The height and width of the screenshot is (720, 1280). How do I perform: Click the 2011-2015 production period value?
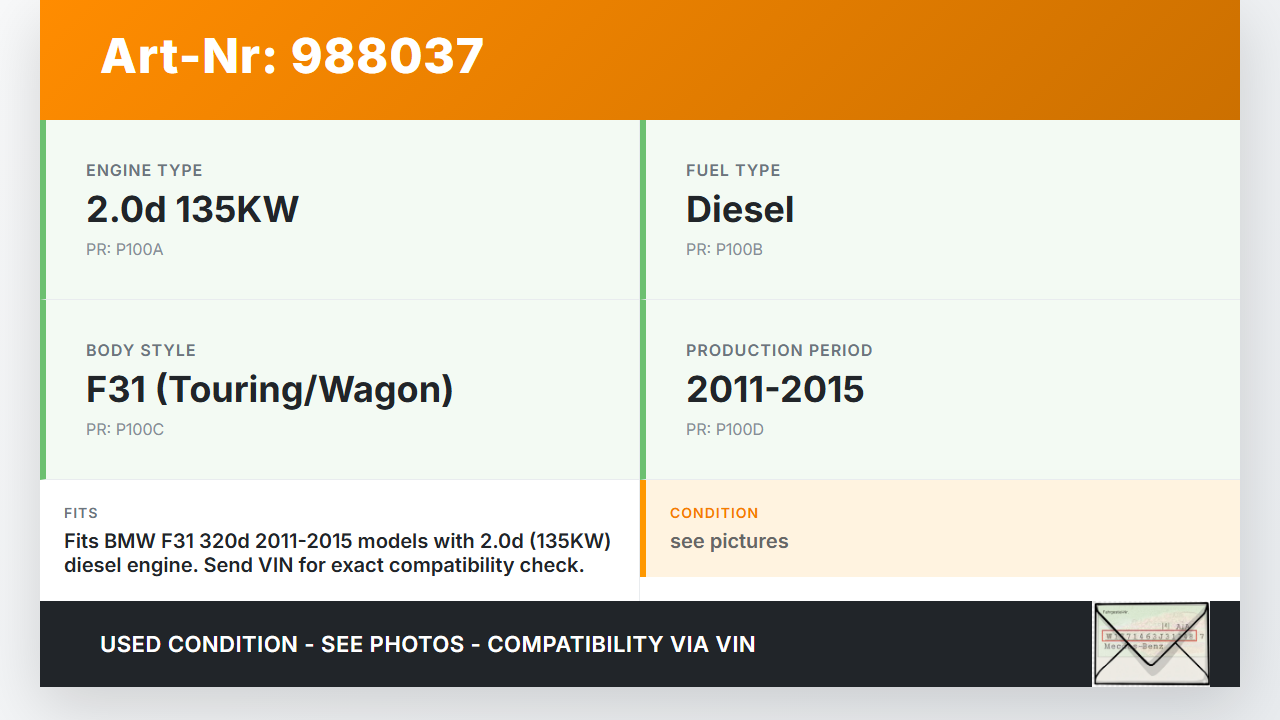point(775,389)
